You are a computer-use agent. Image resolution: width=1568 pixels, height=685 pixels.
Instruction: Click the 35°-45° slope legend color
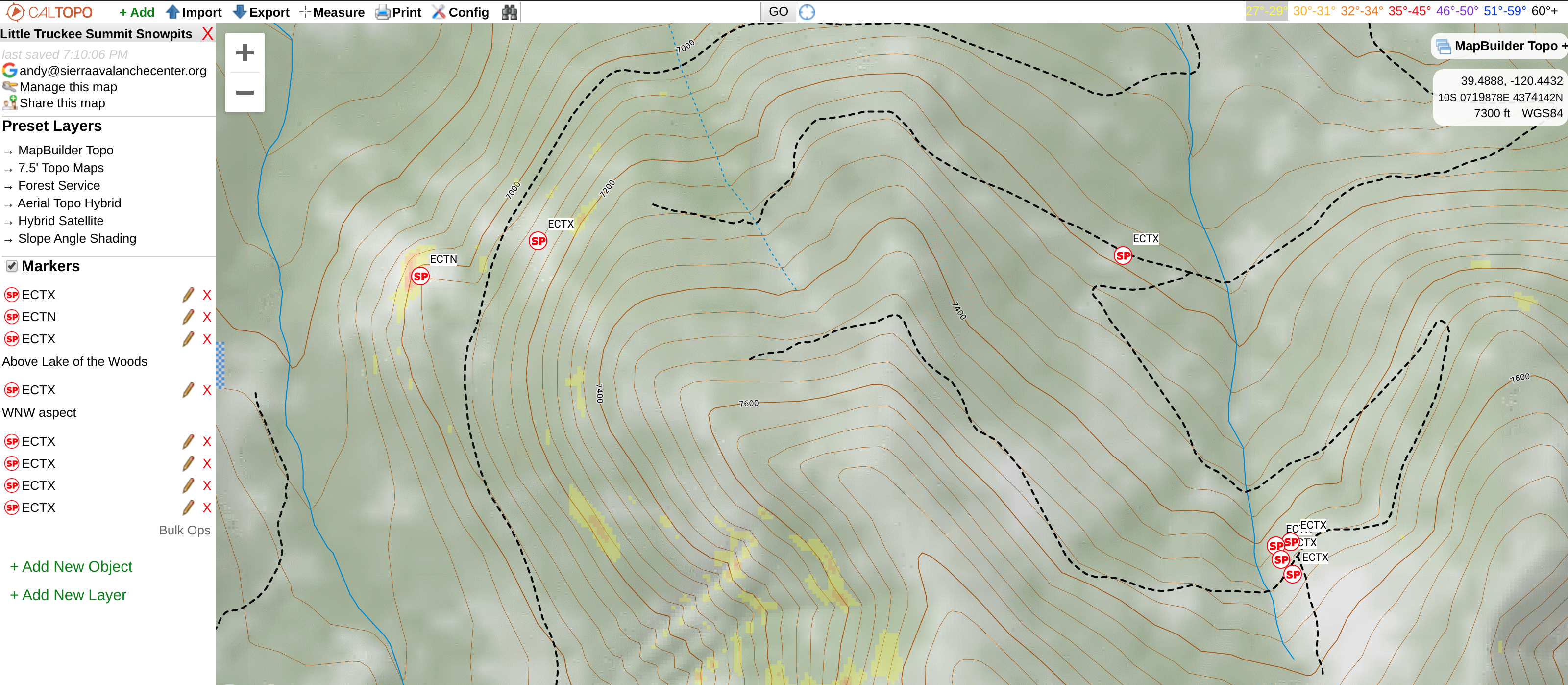(x=1409, y=11)
